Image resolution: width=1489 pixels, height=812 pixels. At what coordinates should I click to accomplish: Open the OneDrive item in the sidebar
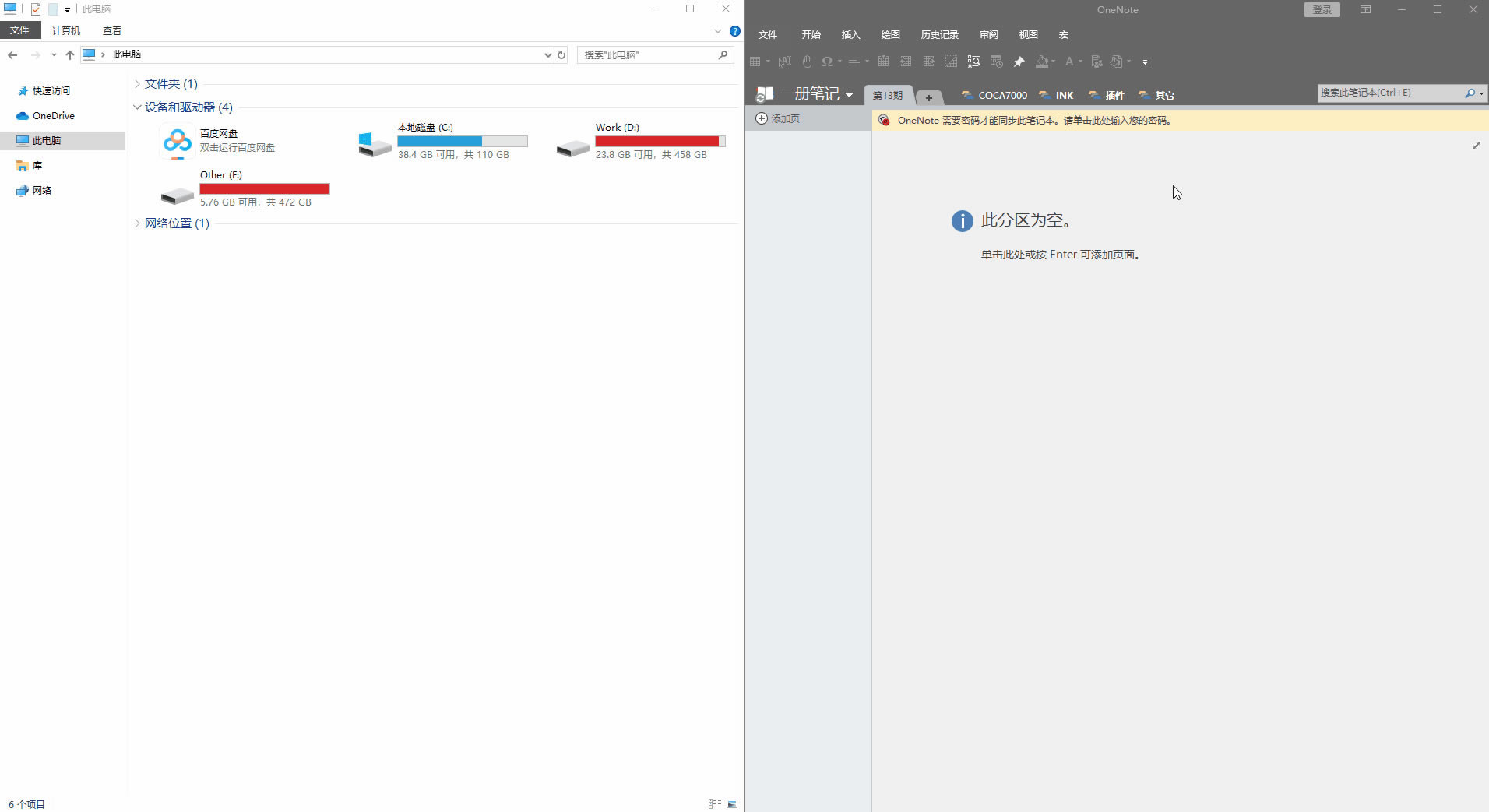point(52,115)
